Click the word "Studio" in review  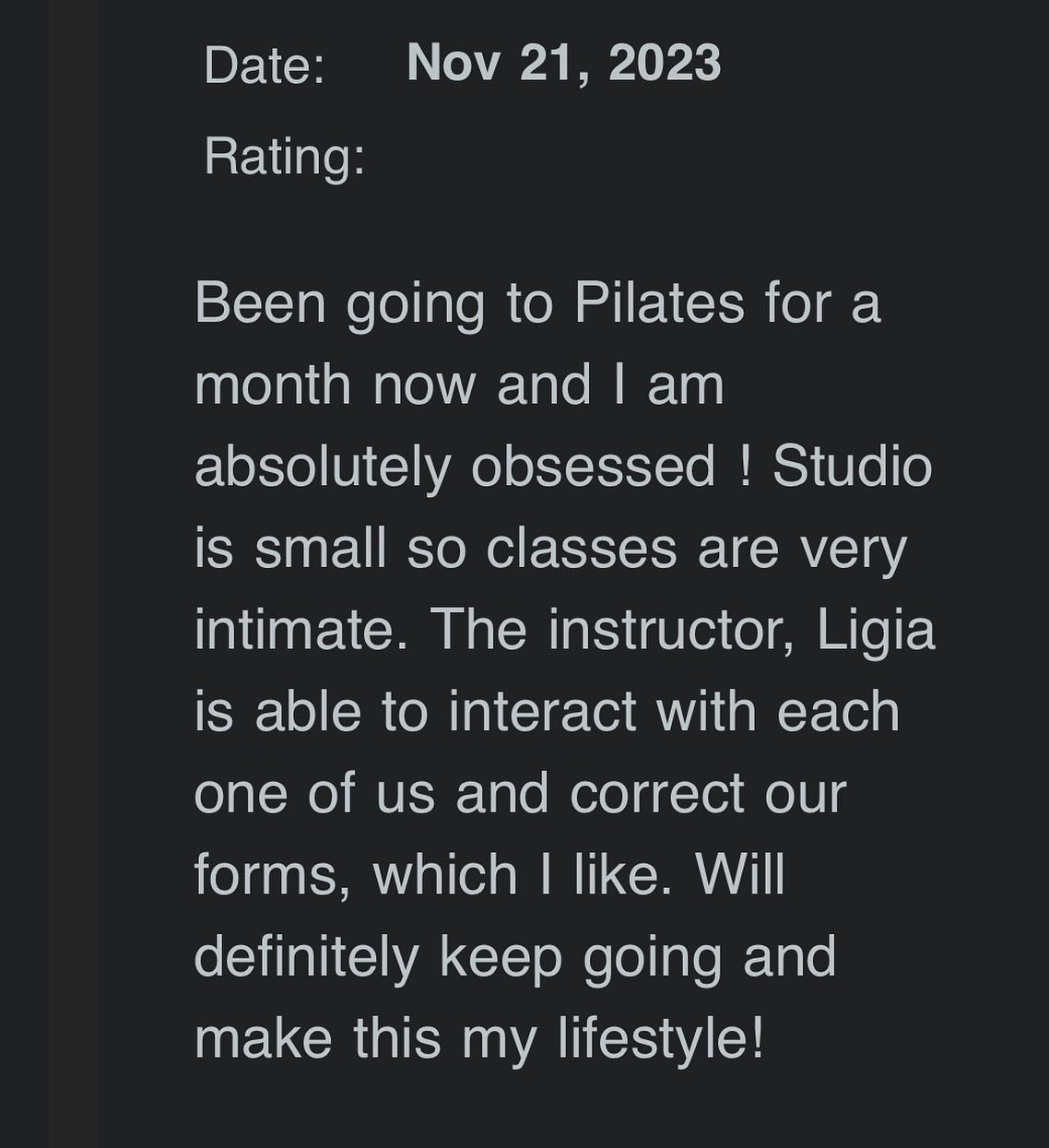[x=852, y=467]
